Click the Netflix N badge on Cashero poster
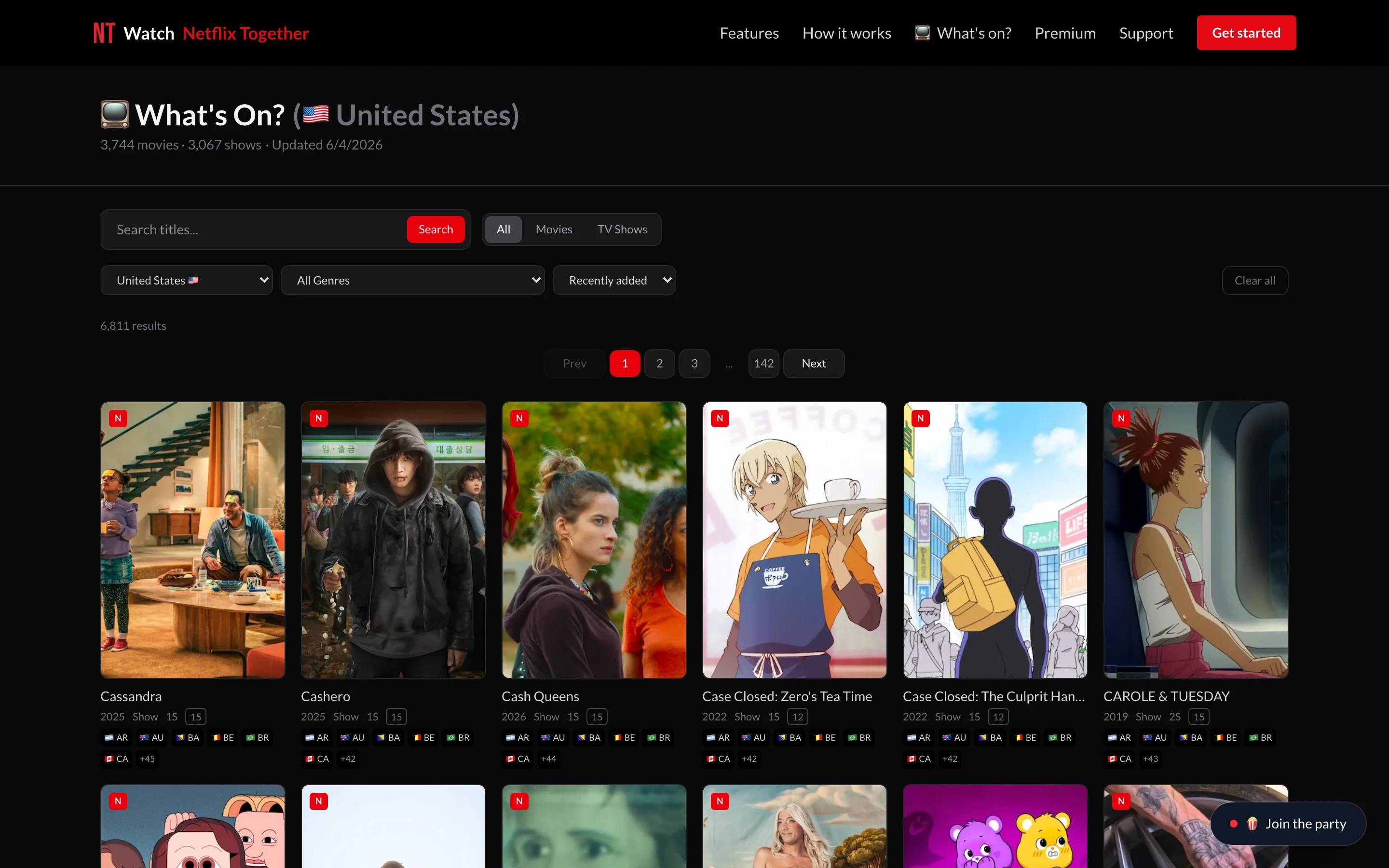 tap(318, 419)
